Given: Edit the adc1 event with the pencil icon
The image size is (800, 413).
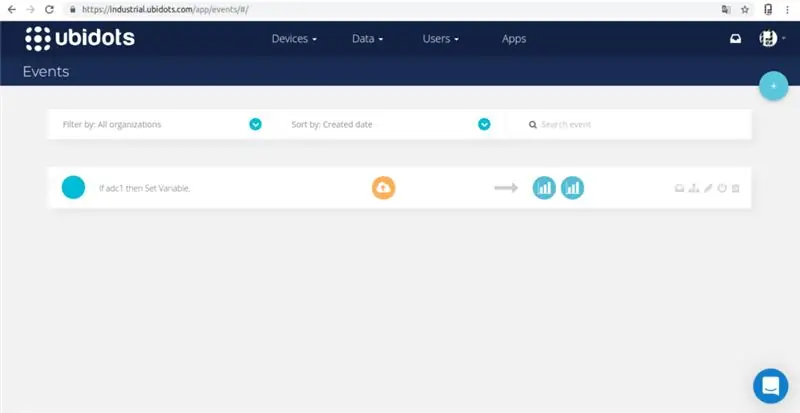Looking at the screenshot, I should (x=708, y=188).
